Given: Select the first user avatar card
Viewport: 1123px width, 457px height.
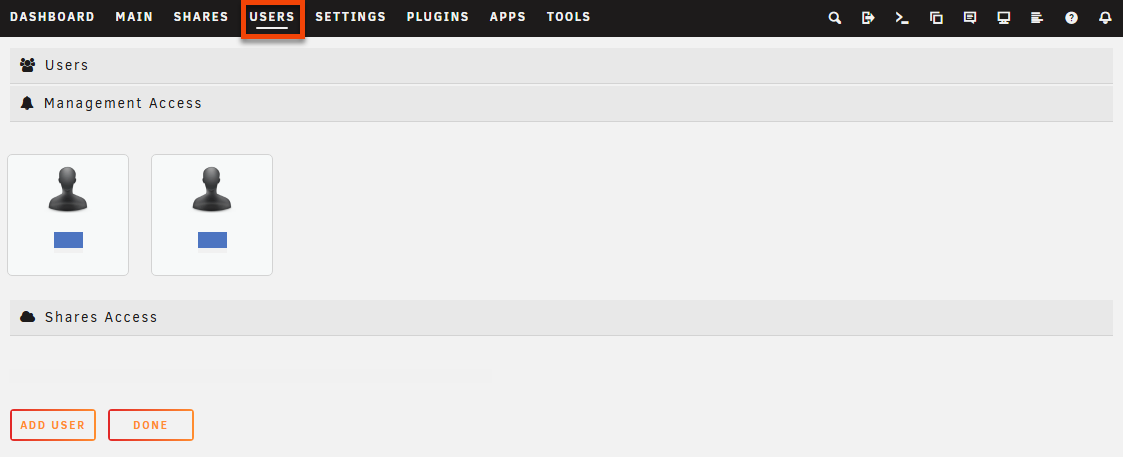Looking at the screenshot, I should 68,214.
